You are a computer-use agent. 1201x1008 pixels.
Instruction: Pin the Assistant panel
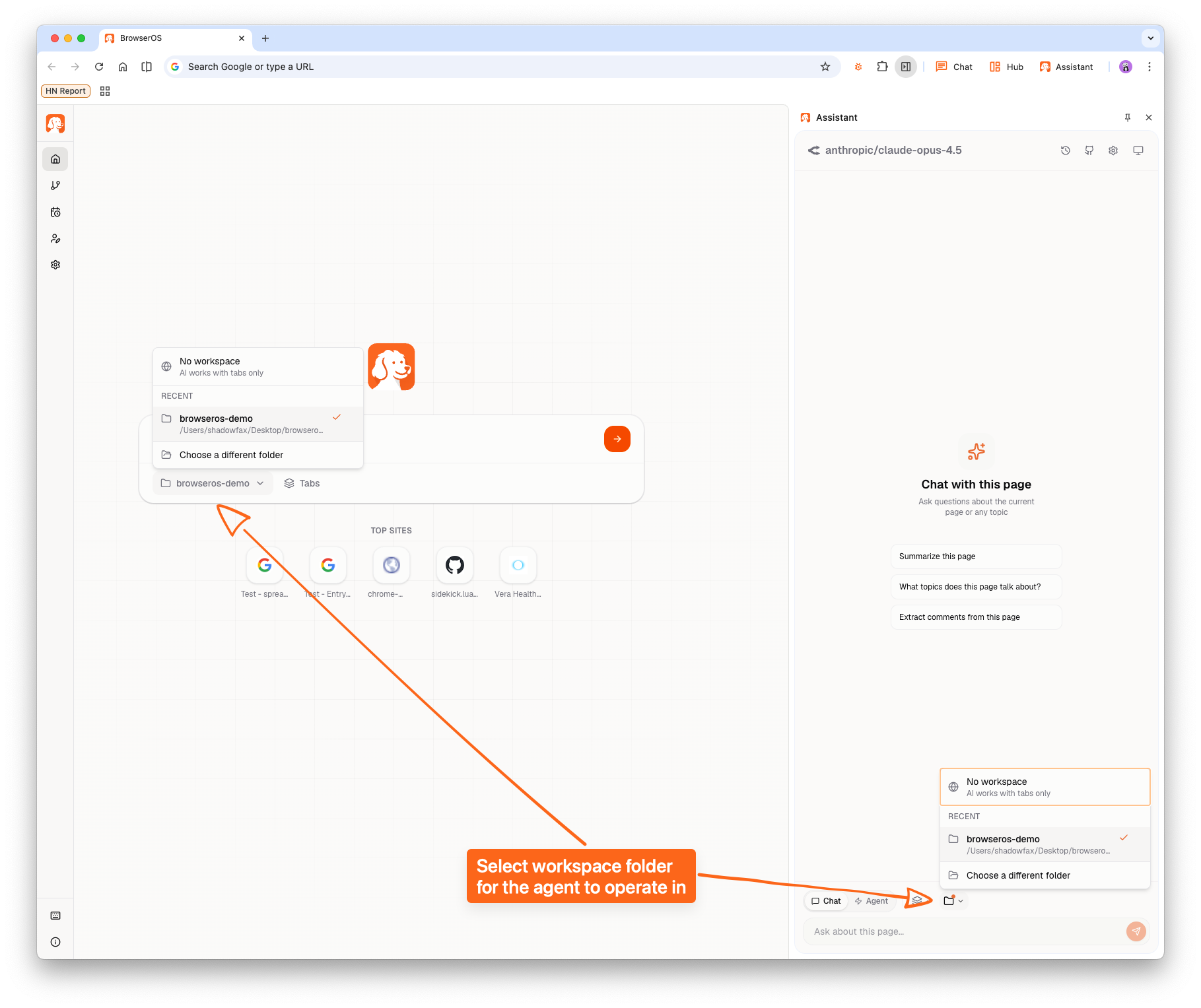(1127, 118)
